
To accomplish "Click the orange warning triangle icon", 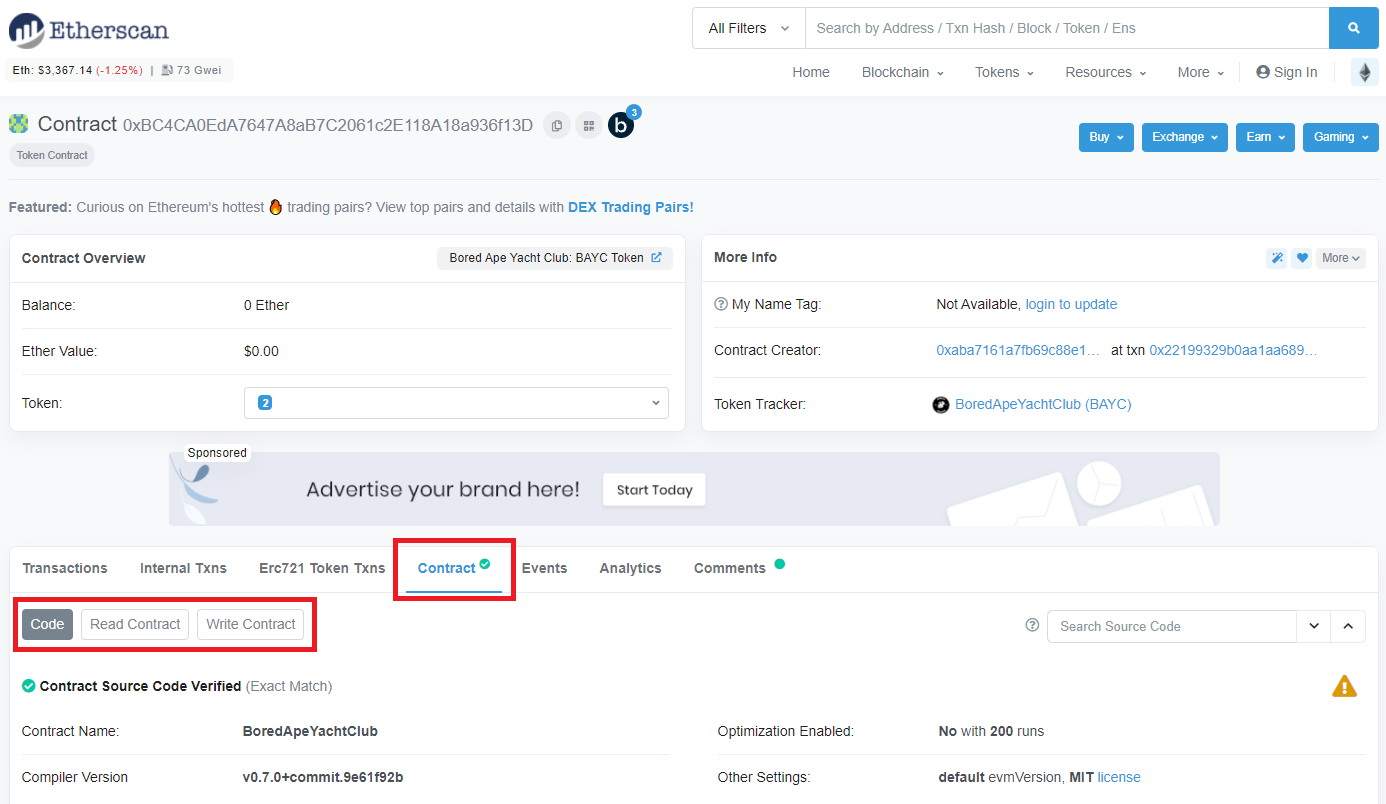I will 1344,686.
